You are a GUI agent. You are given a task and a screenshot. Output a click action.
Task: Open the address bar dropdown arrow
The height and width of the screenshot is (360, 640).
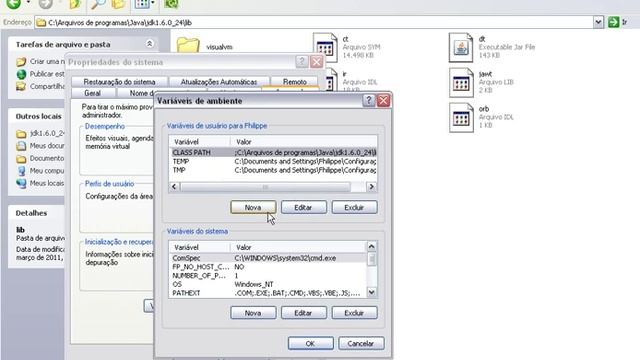coord(598,22)
